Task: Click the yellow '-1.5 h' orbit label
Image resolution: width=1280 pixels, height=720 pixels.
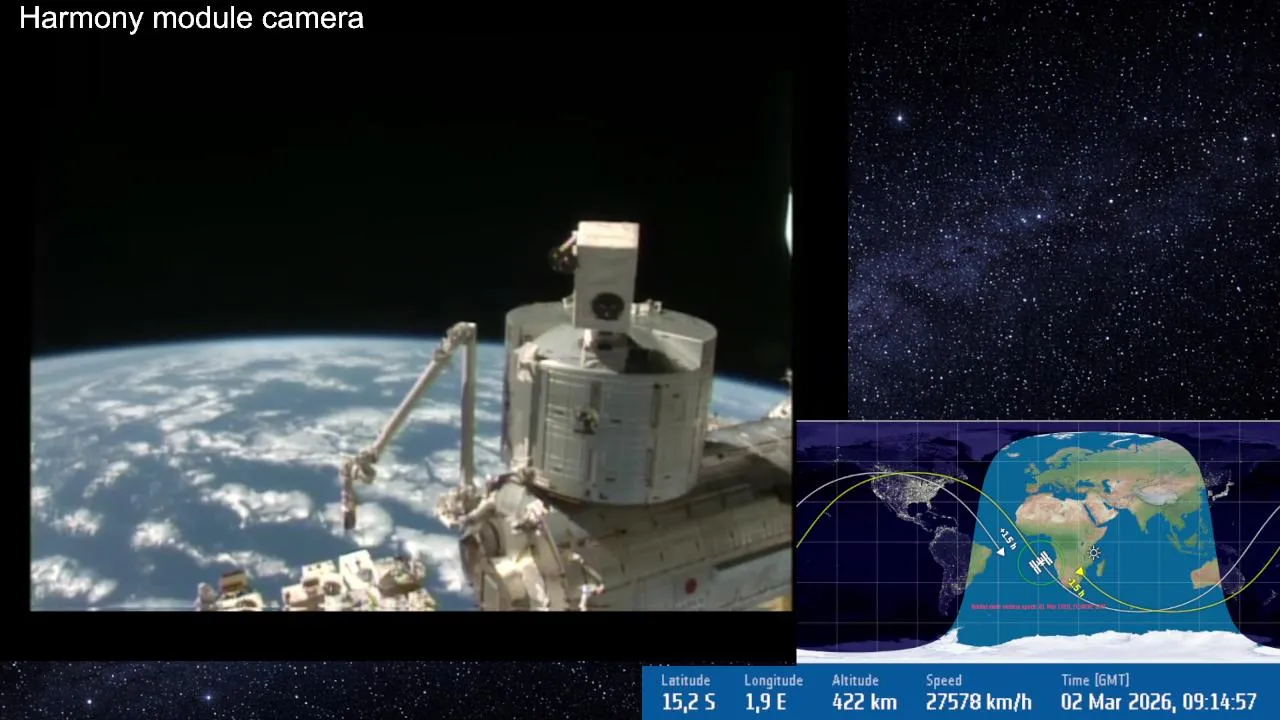Action: (x=1076, y=588)
